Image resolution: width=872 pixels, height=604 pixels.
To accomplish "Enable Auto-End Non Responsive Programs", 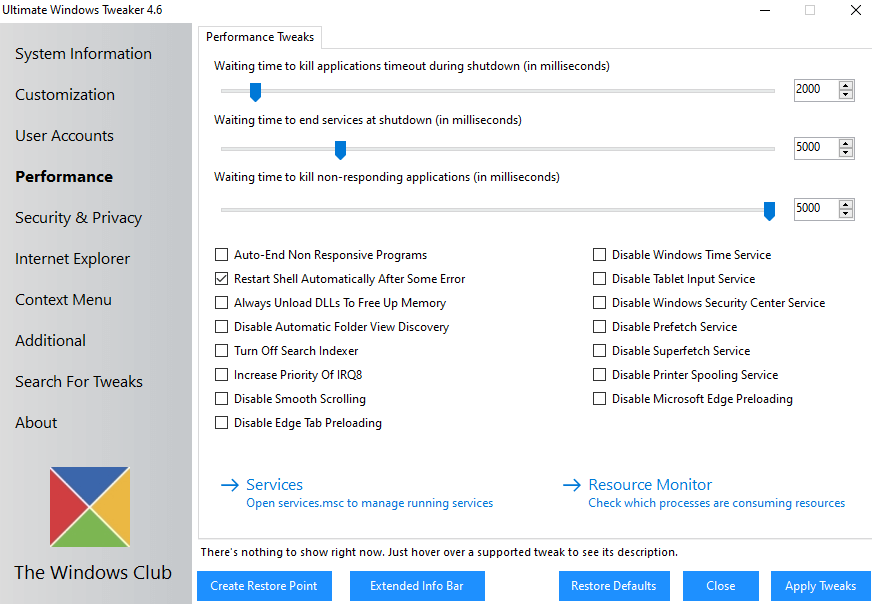I will click(x=222, y=255).
